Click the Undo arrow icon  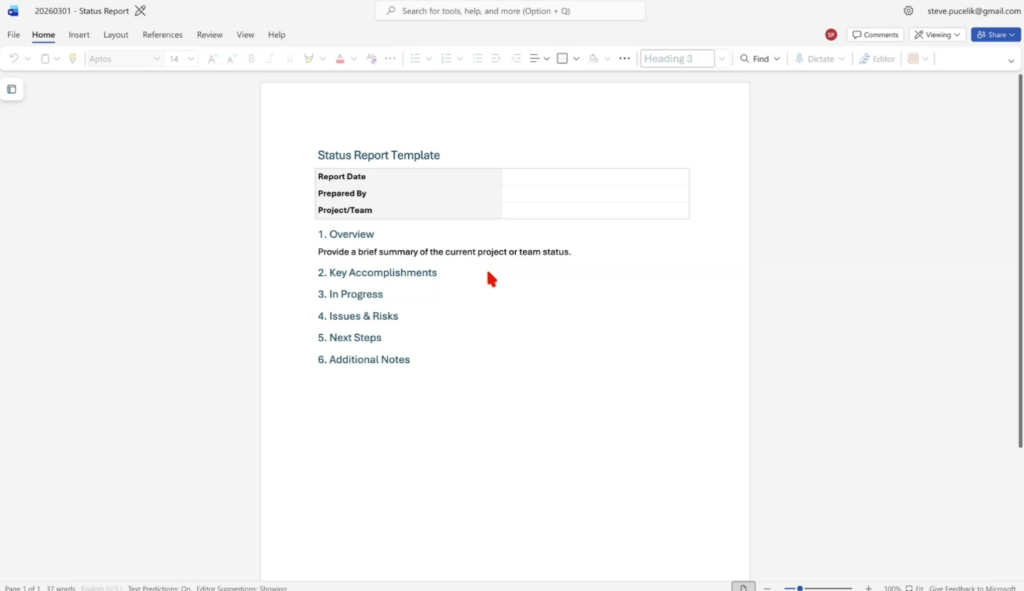click(14, 59)
